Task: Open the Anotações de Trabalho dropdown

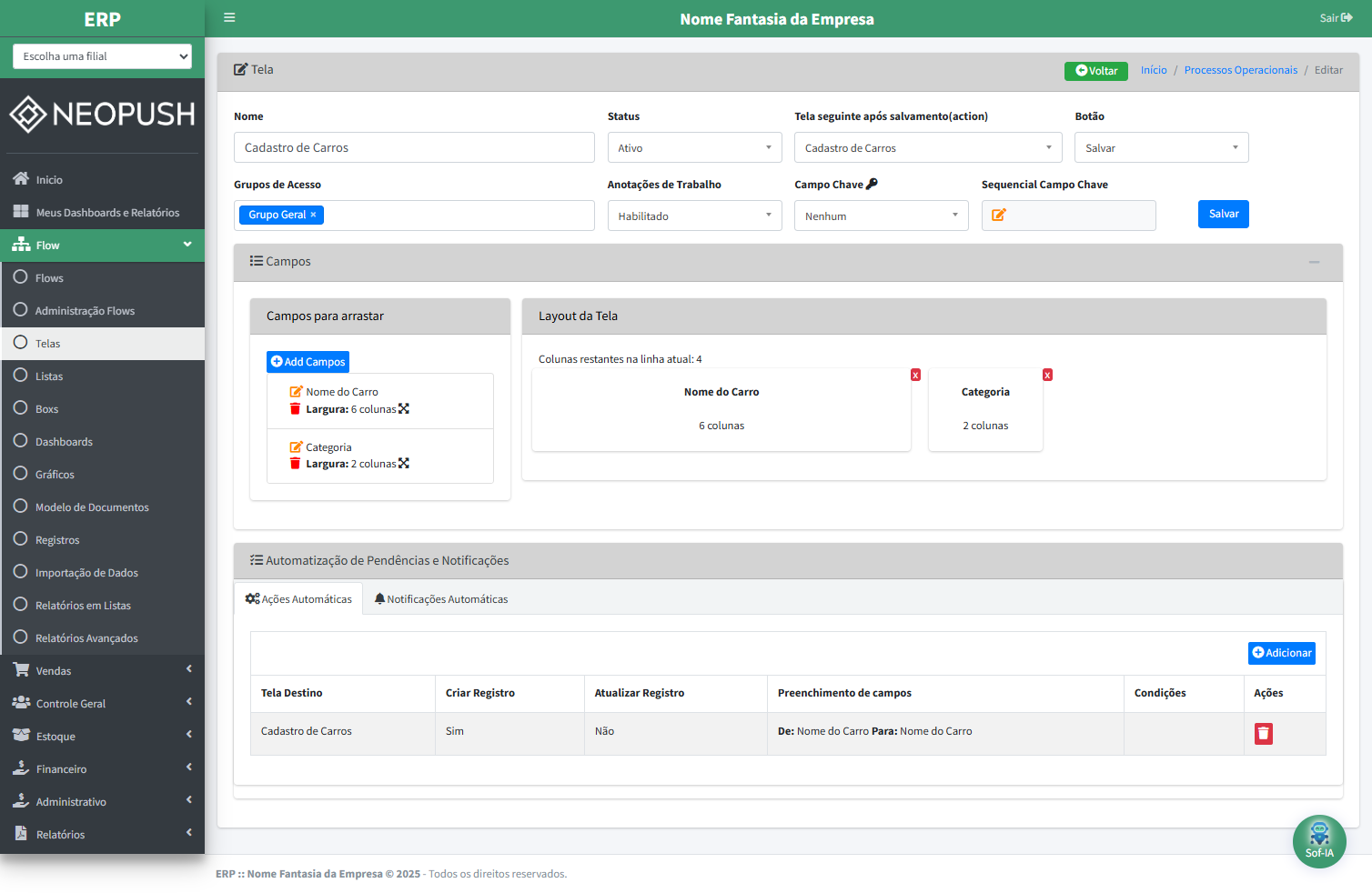Action: tap(695, 216)
